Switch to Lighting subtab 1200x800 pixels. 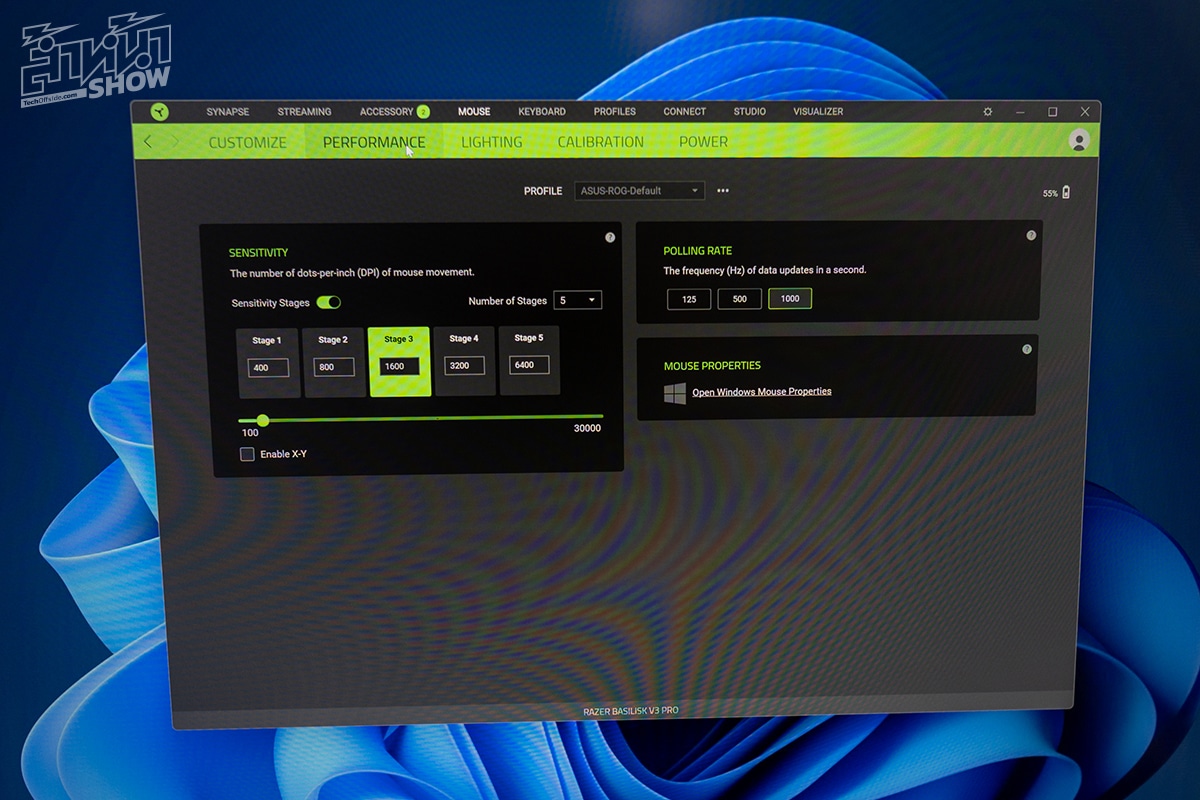coord(491,142)
